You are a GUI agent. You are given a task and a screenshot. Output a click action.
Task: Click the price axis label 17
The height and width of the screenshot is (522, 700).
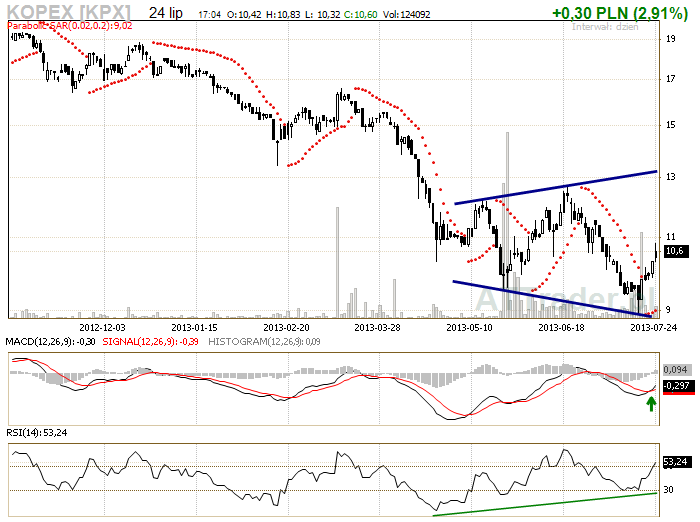(671, 79)
